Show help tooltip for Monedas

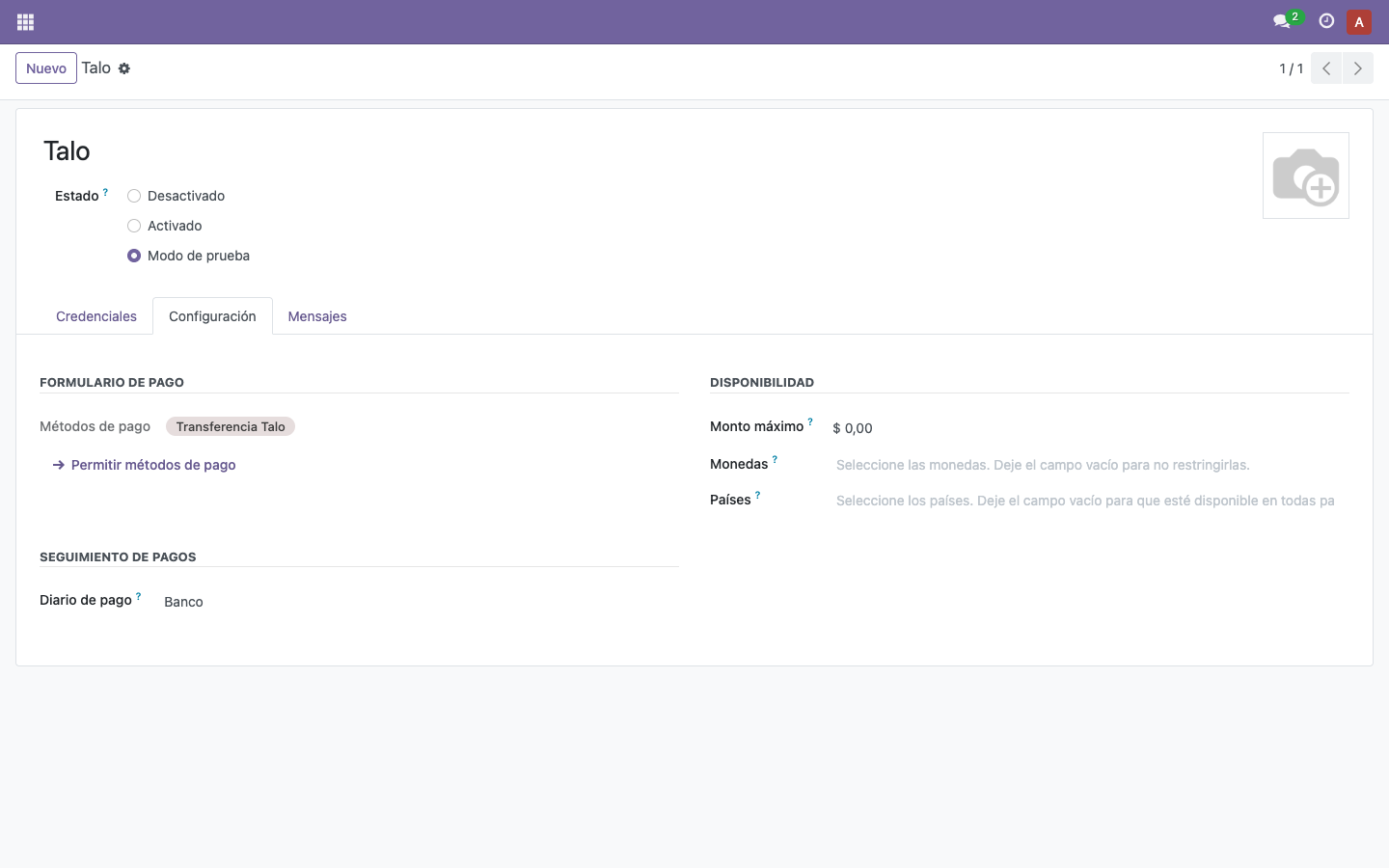coord(775,460)
